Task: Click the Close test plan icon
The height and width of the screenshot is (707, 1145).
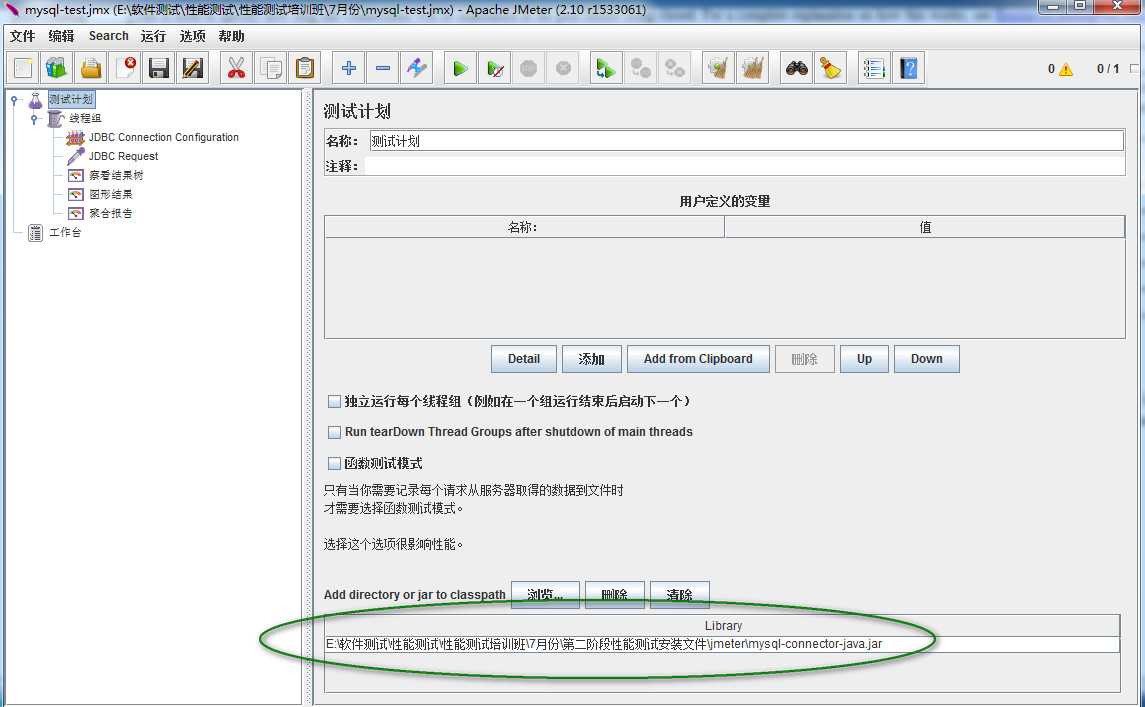Action: coord(125,69)
